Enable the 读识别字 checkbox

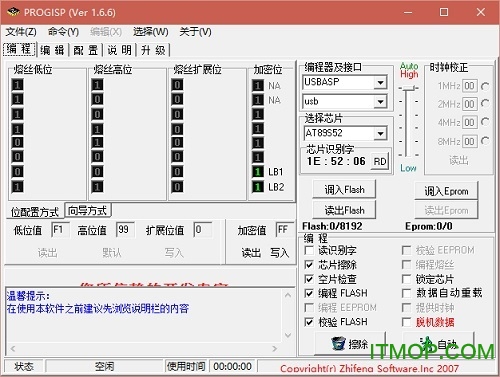coord(309,250)
